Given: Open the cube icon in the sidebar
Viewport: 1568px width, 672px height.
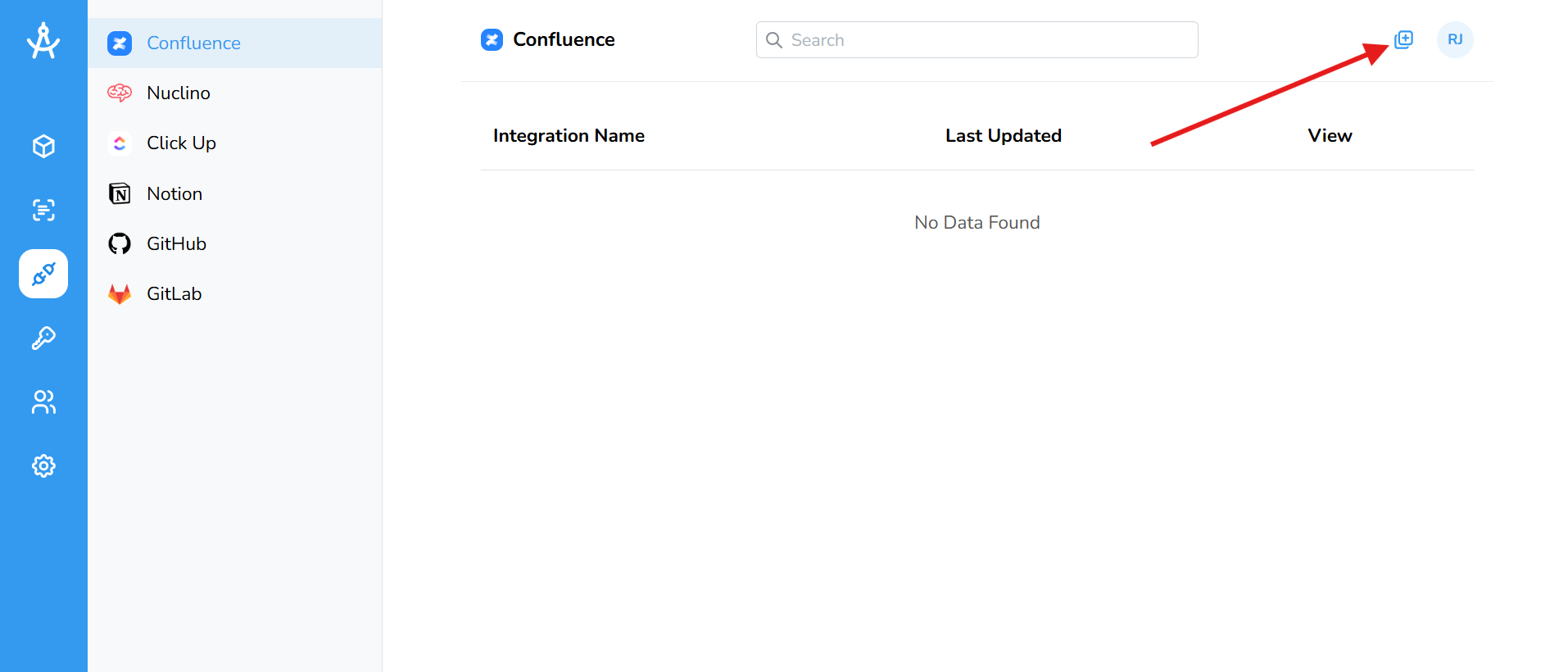Looking at the screenshot, I should tap(43, 146).
